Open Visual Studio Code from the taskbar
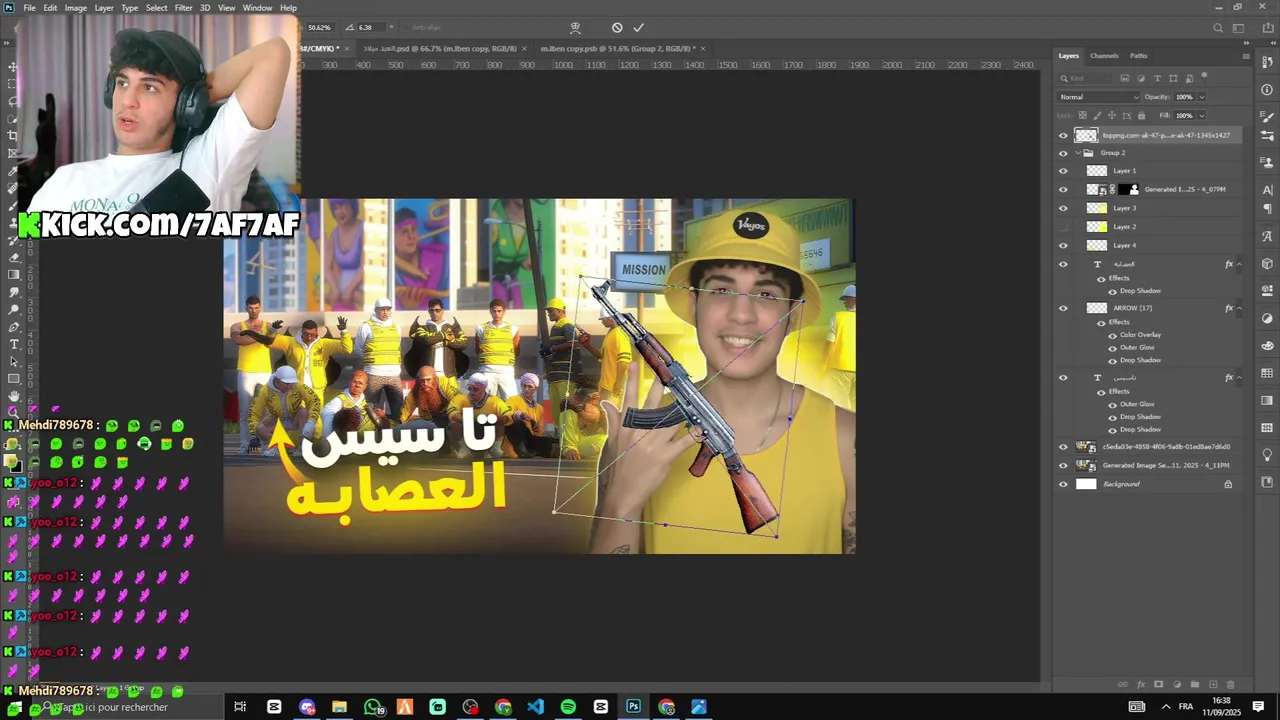 coord(535,707)
